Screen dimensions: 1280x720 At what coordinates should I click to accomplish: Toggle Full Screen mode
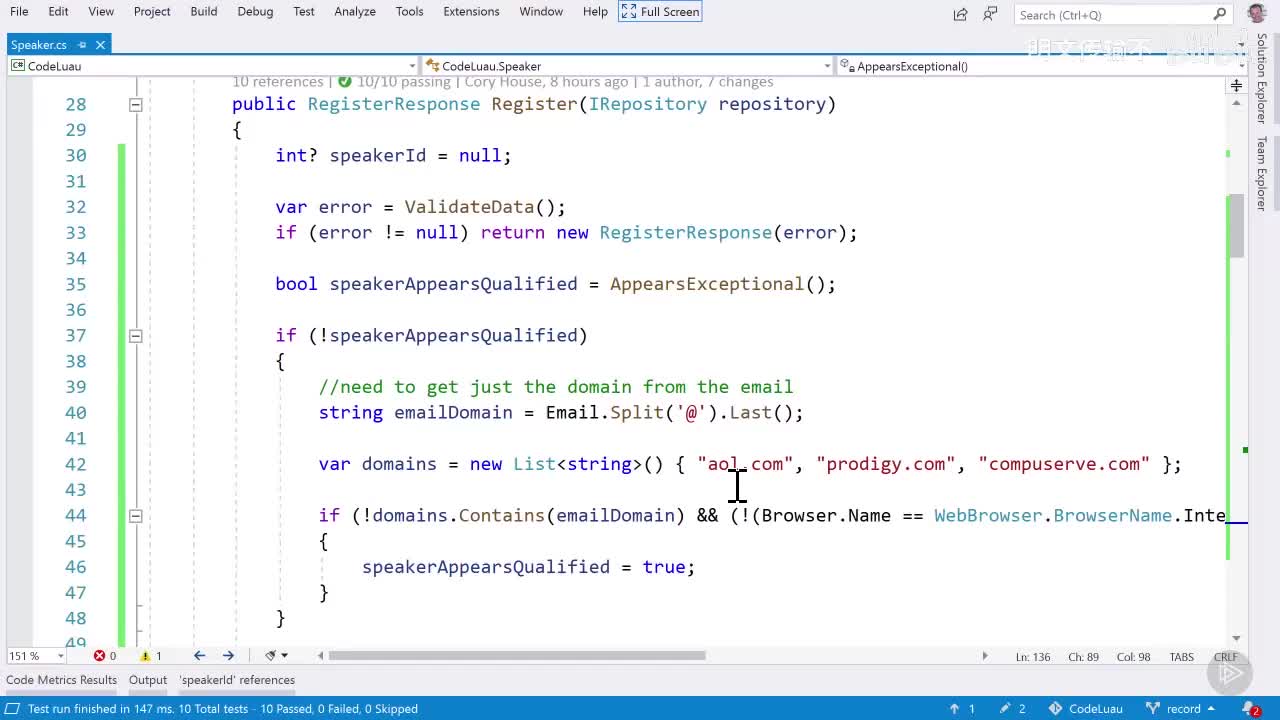click(660, 11)
